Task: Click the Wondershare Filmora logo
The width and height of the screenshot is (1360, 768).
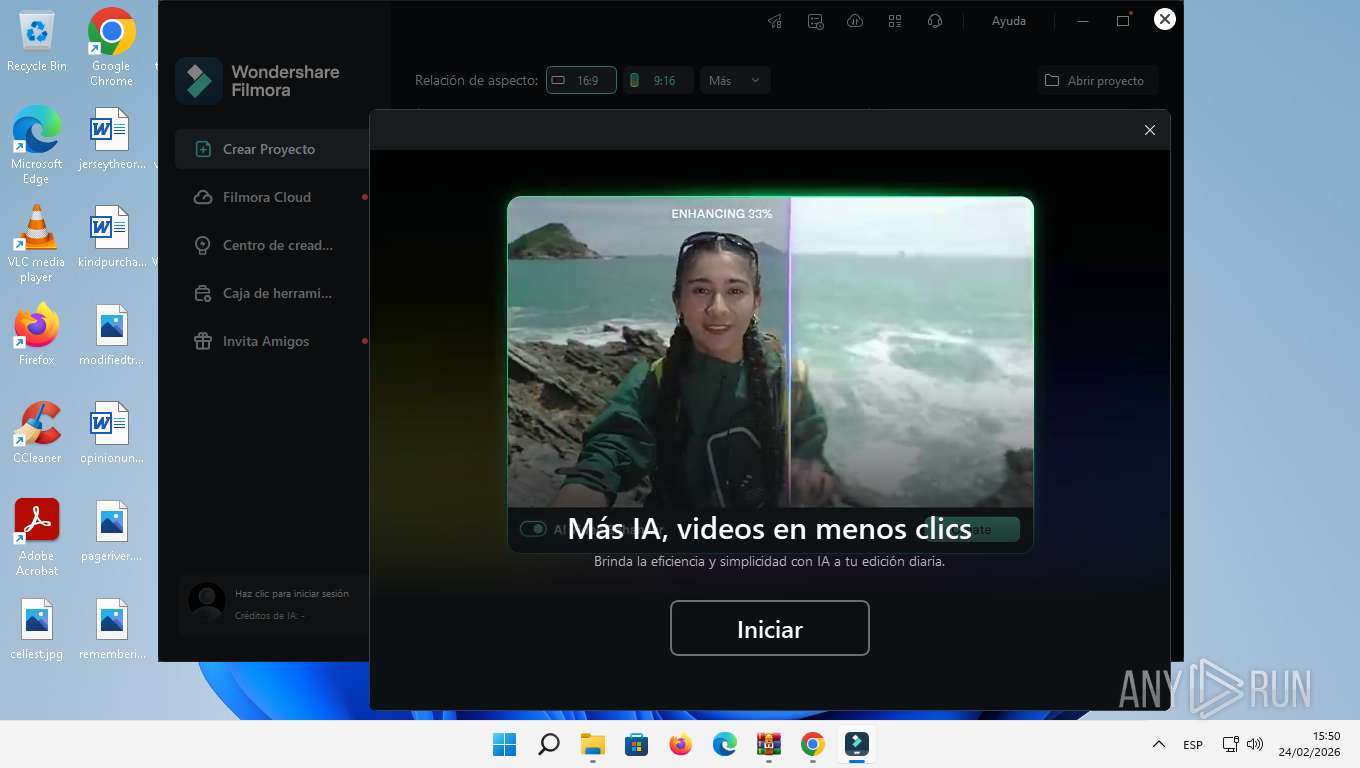Action: pyautogui.click(x=199, y=81)
